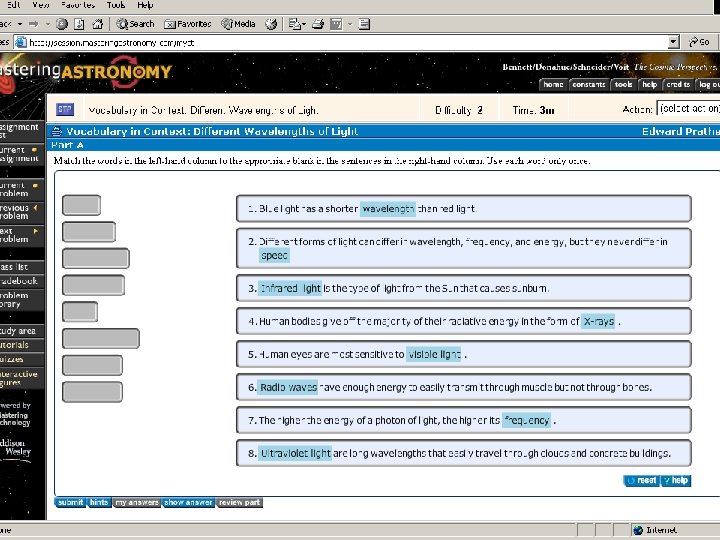720x540 pixels.
Task: Click the help button next to reset
Action: coord(676,480)
